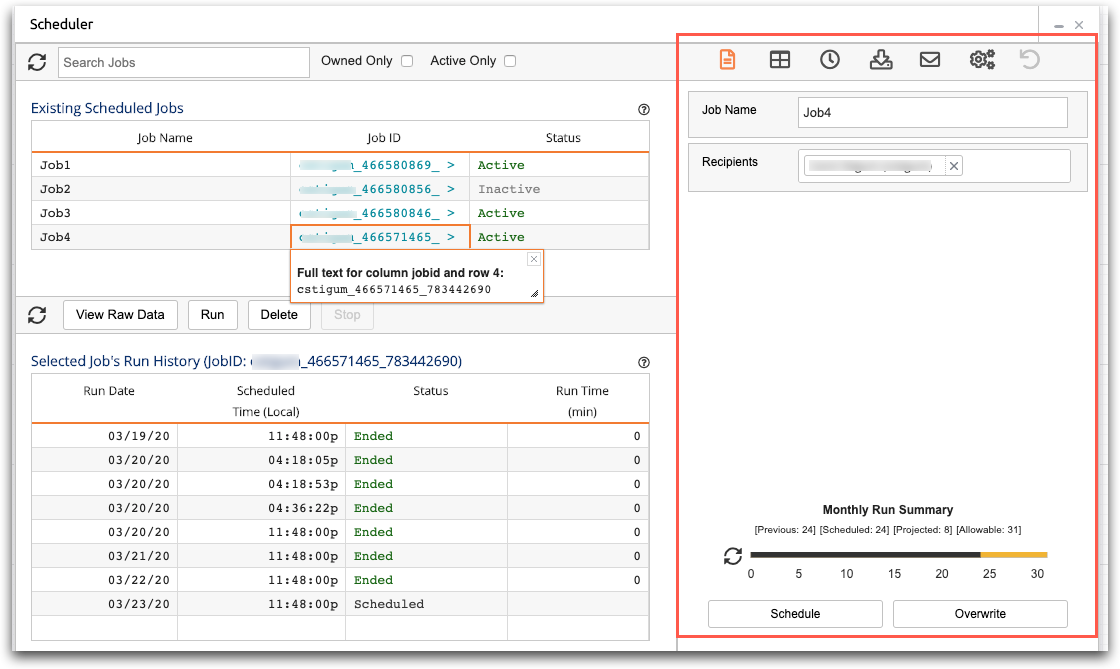Open the table grid tab icon
Viewport: 1120px width, 669px height.
click(x=780, y=59)
